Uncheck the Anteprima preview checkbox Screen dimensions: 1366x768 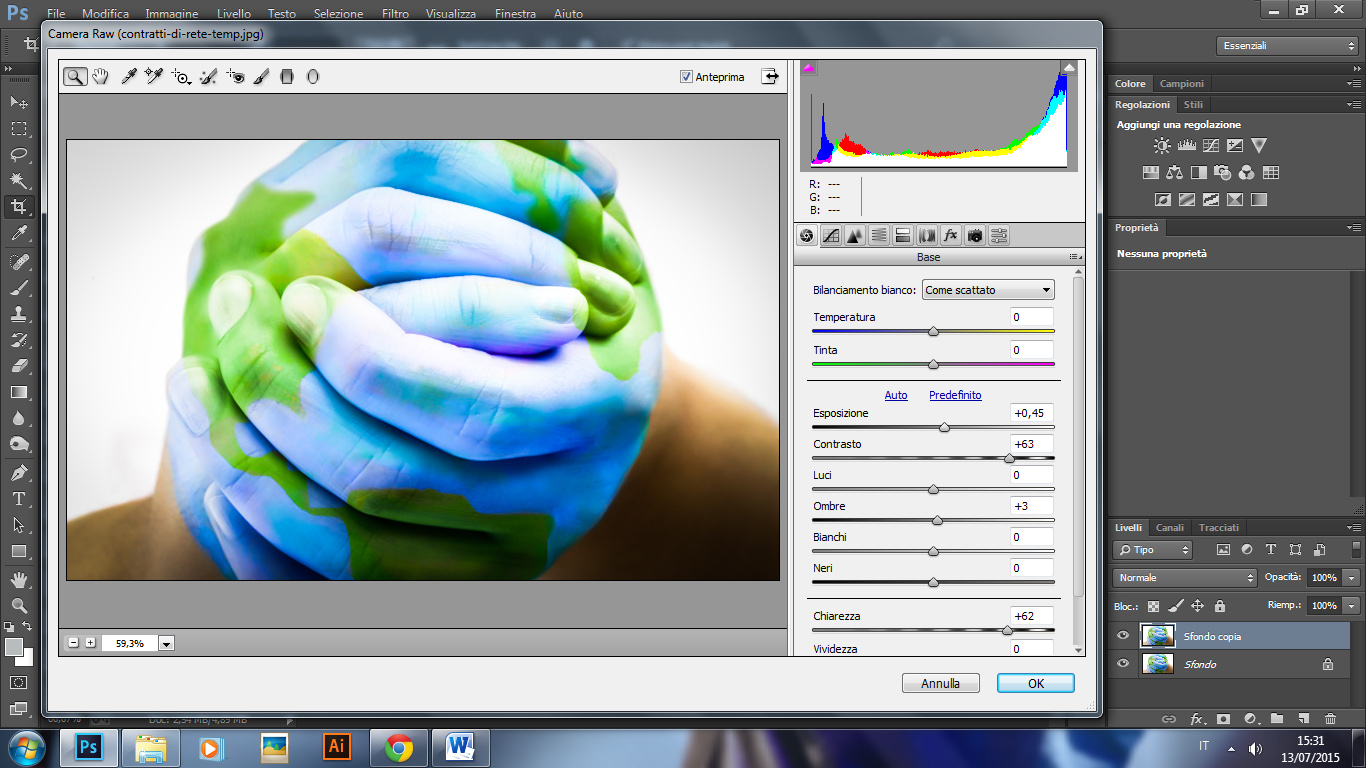[x=686, y=77]
